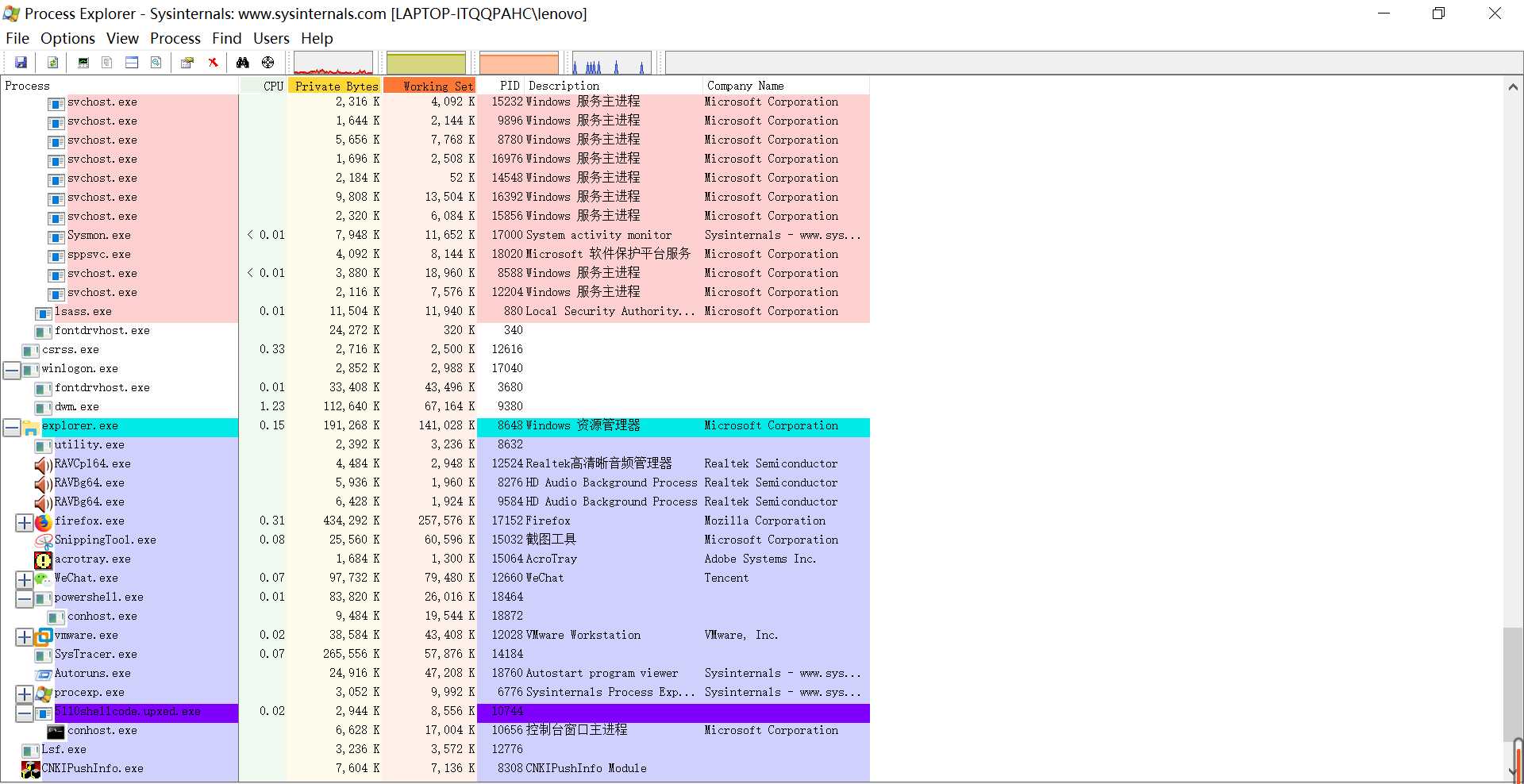Screen dimensions: 1524x784
Task: Sort by the Process column header
Action: tap(120, 86)
